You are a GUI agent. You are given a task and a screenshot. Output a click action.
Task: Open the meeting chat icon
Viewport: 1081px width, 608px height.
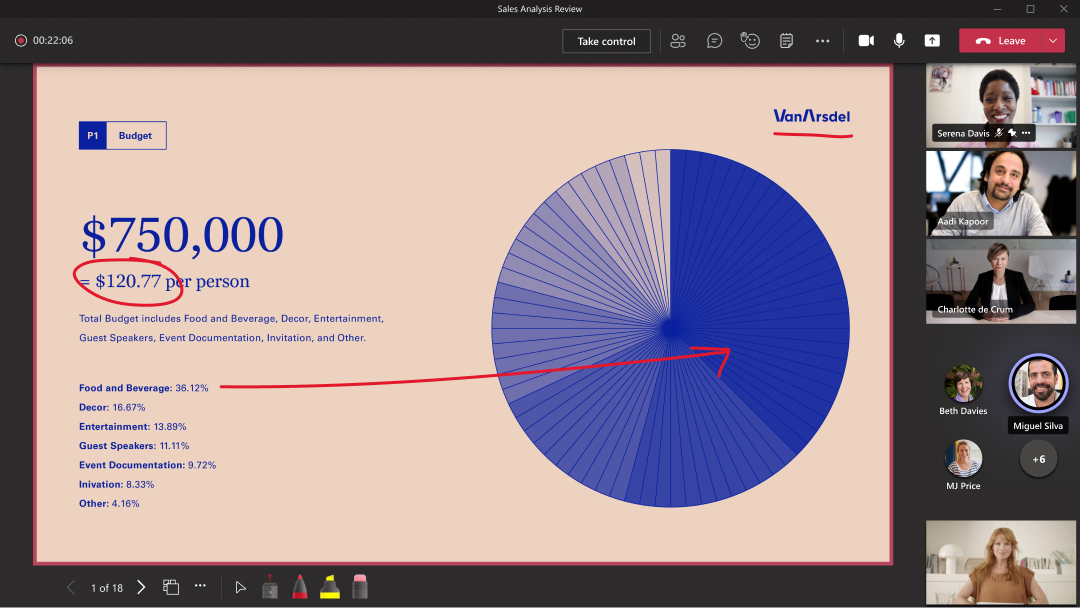click(714, 41)
